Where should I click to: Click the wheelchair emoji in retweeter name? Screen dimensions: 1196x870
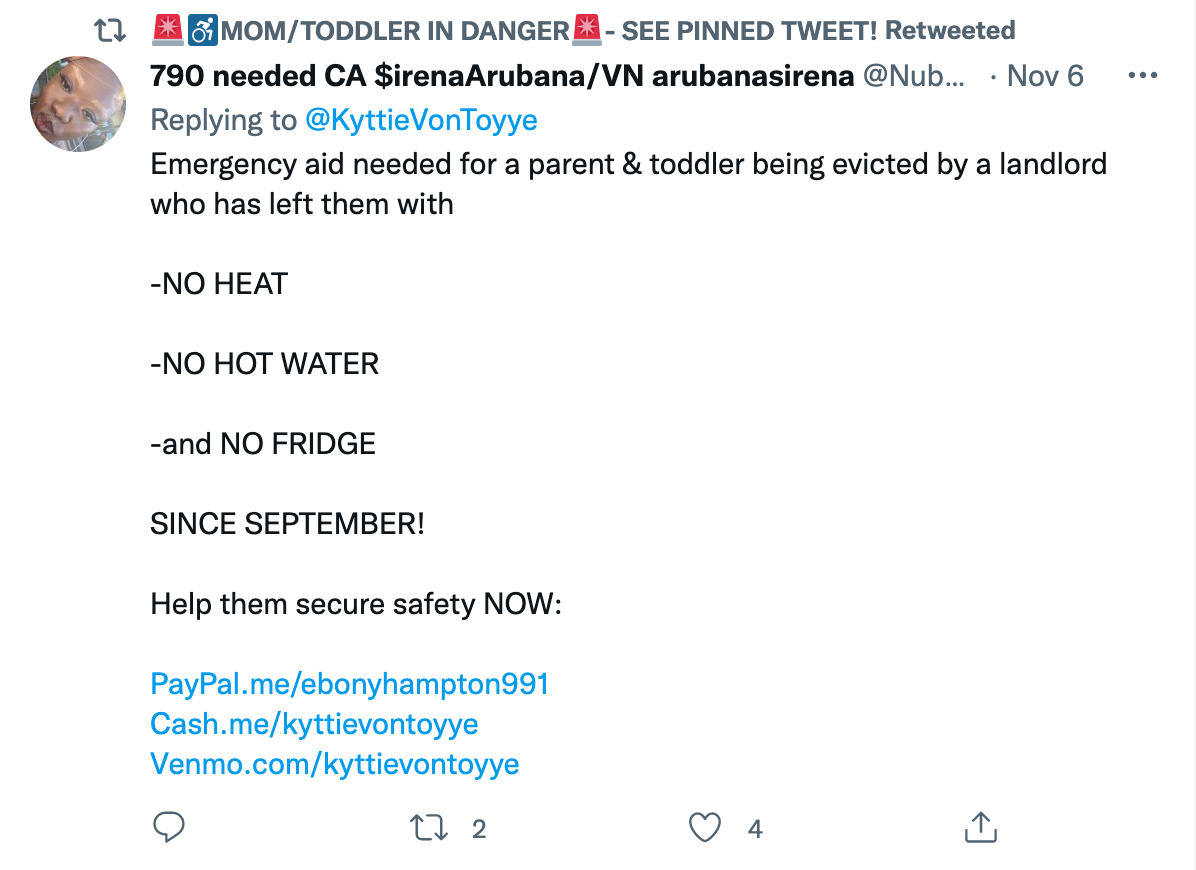tap(203, 30)
